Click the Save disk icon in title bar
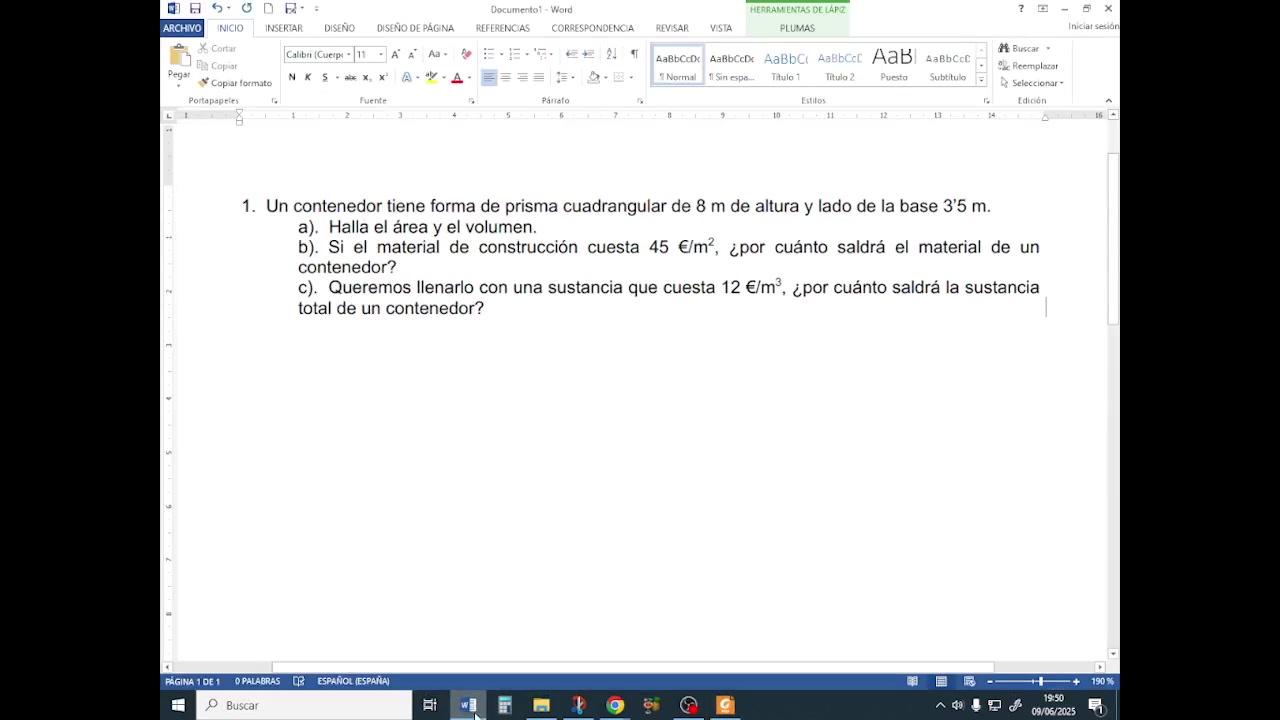The width and height of the screenshot is (1280, 720). (x=195, y=9)
